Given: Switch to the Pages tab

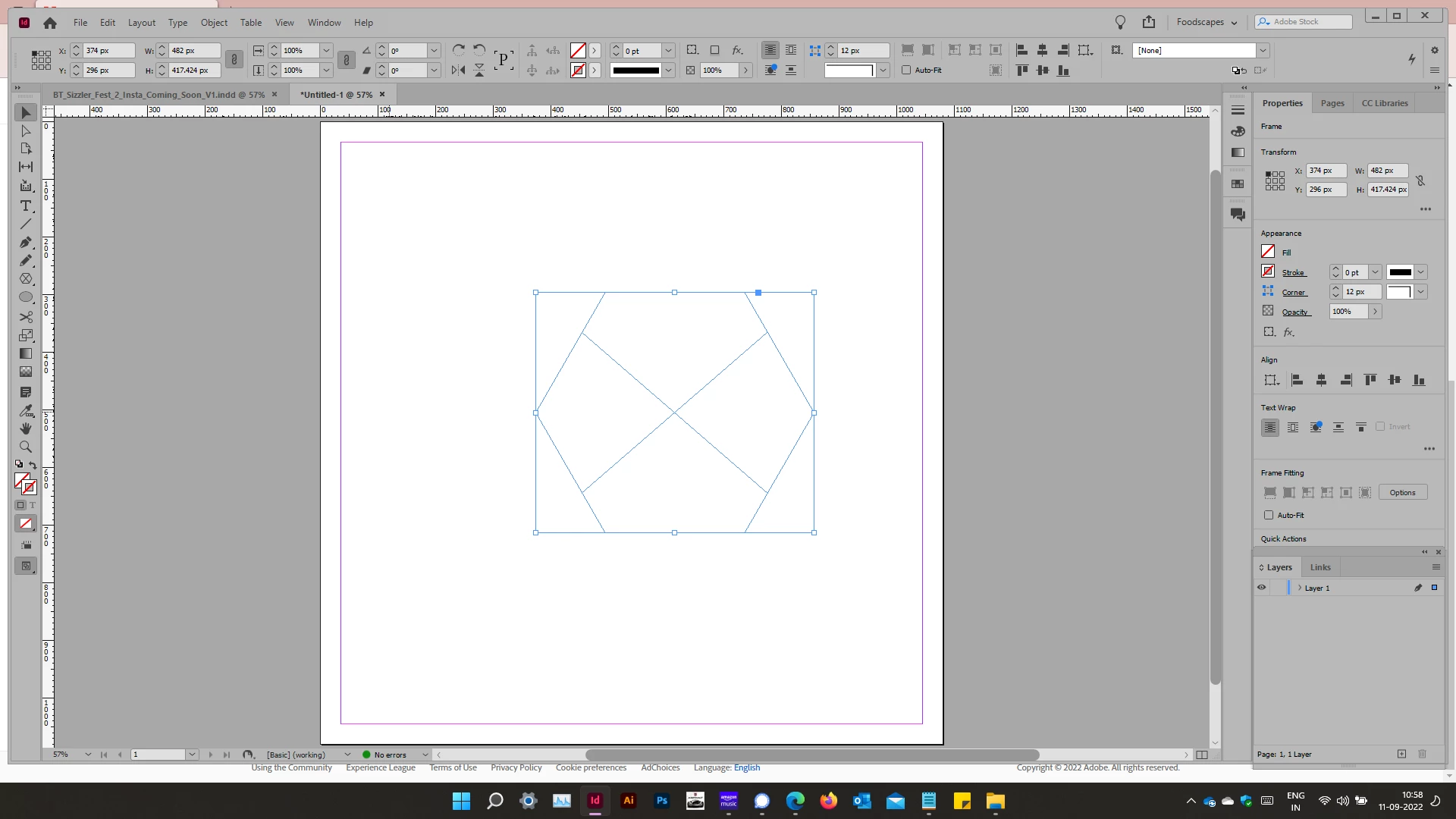Looking at the screenshot, I should coord(1332,103).
